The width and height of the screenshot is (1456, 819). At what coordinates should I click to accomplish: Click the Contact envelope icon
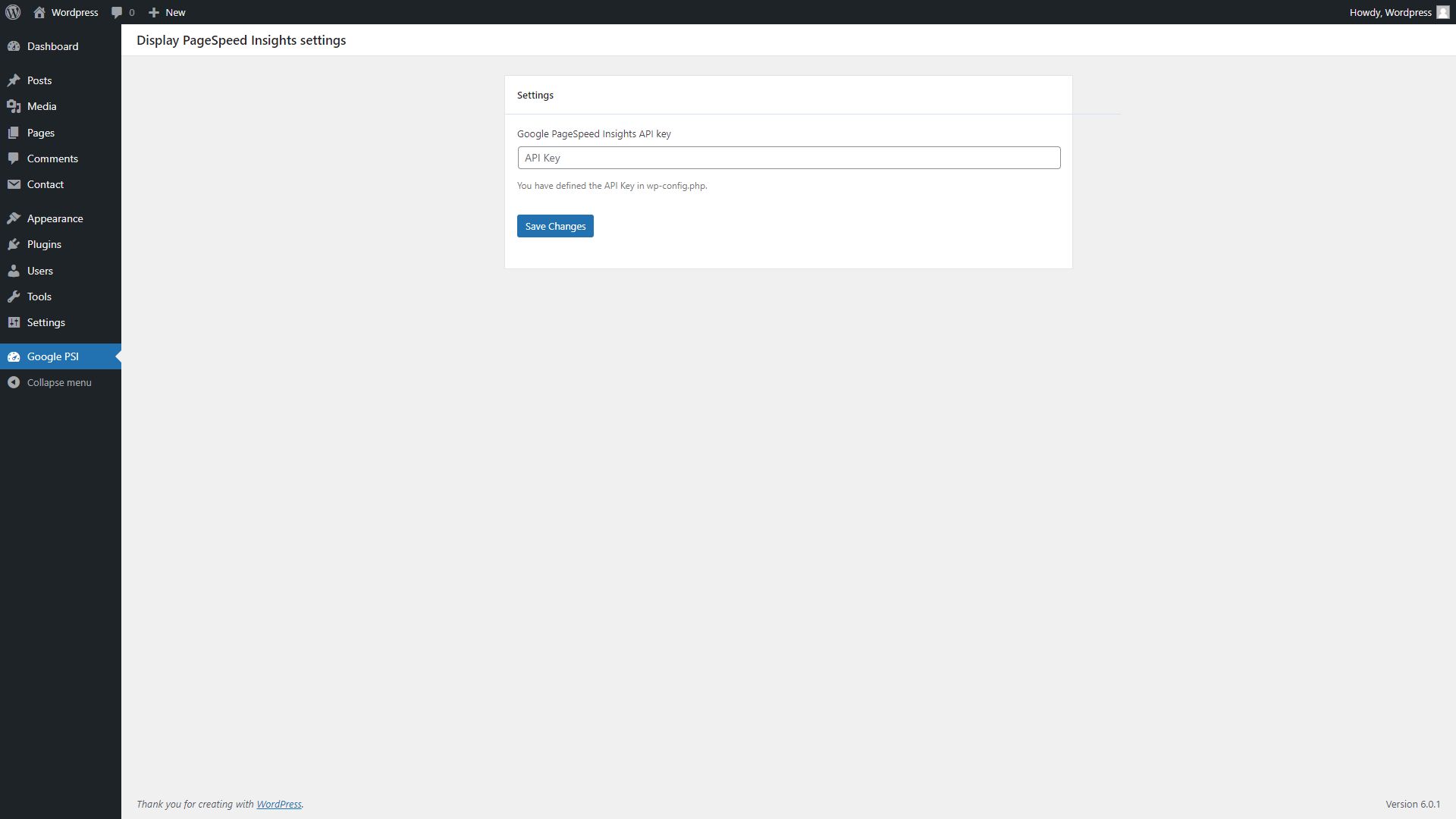point(14,184)
